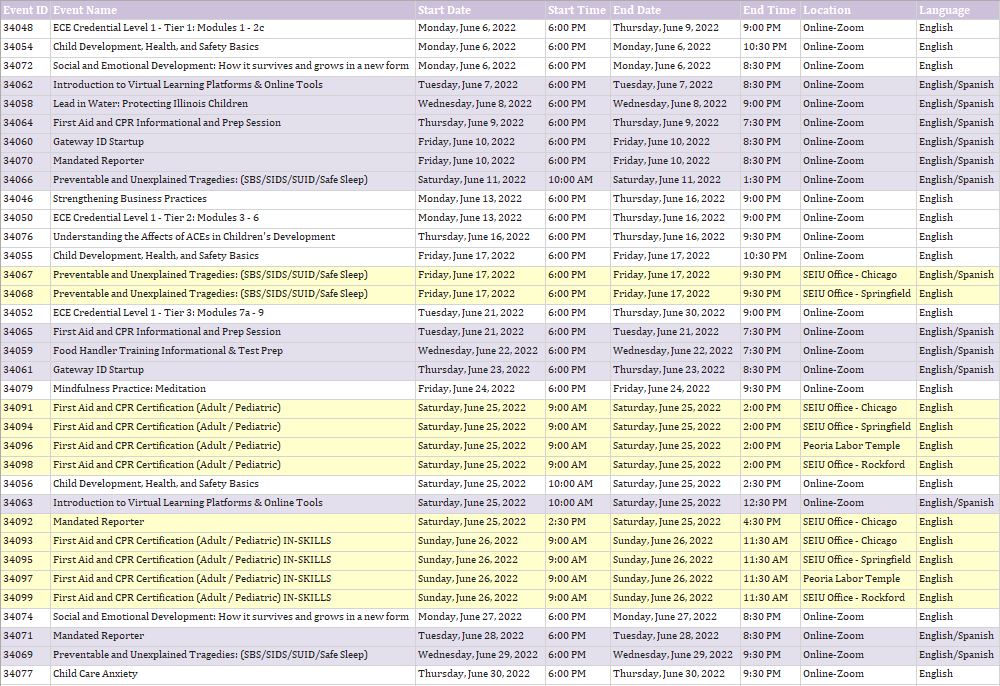The width and height of the screenshot is (1000, 686).
Task: Select 'Peoria Labor Temple' in row 34096
Action: [x=851, y=446]
